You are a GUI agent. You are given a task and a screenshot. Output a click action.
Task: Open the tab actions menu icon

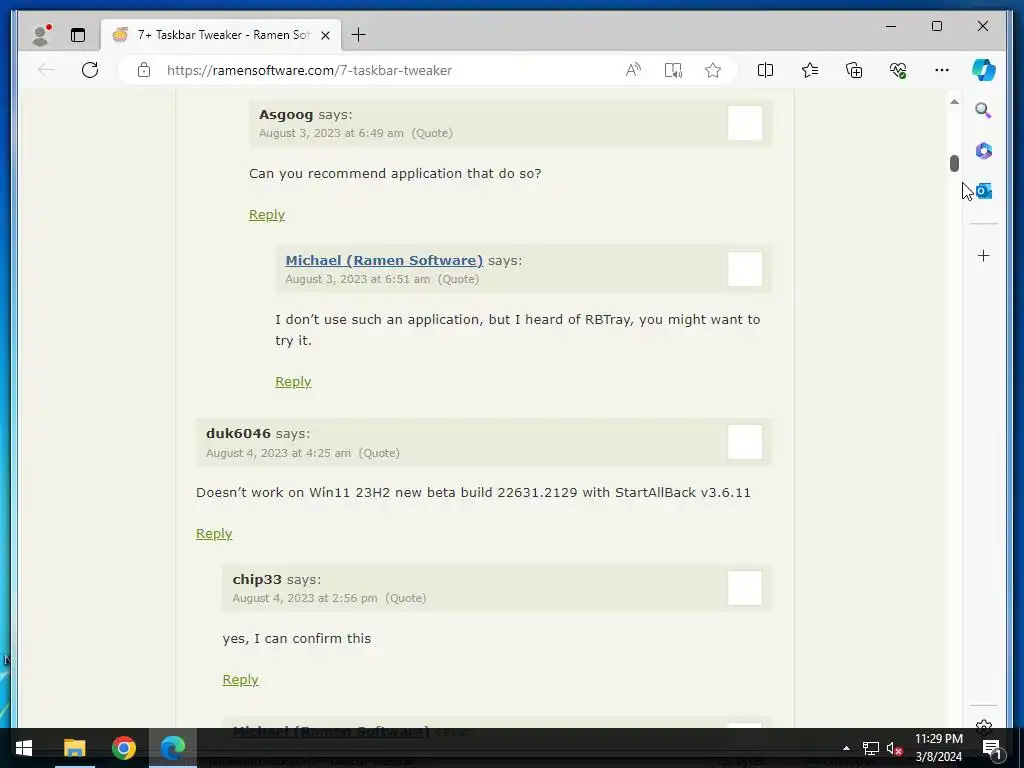pos(78,35)
